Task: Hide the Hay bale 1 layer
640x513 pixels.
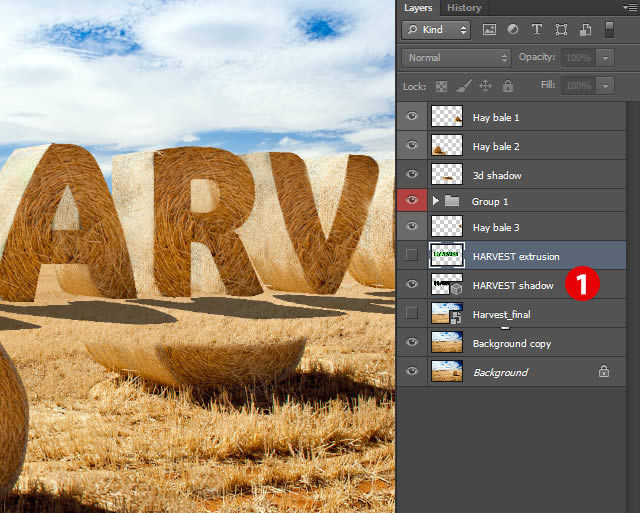Action: click(x=412, y=116)
